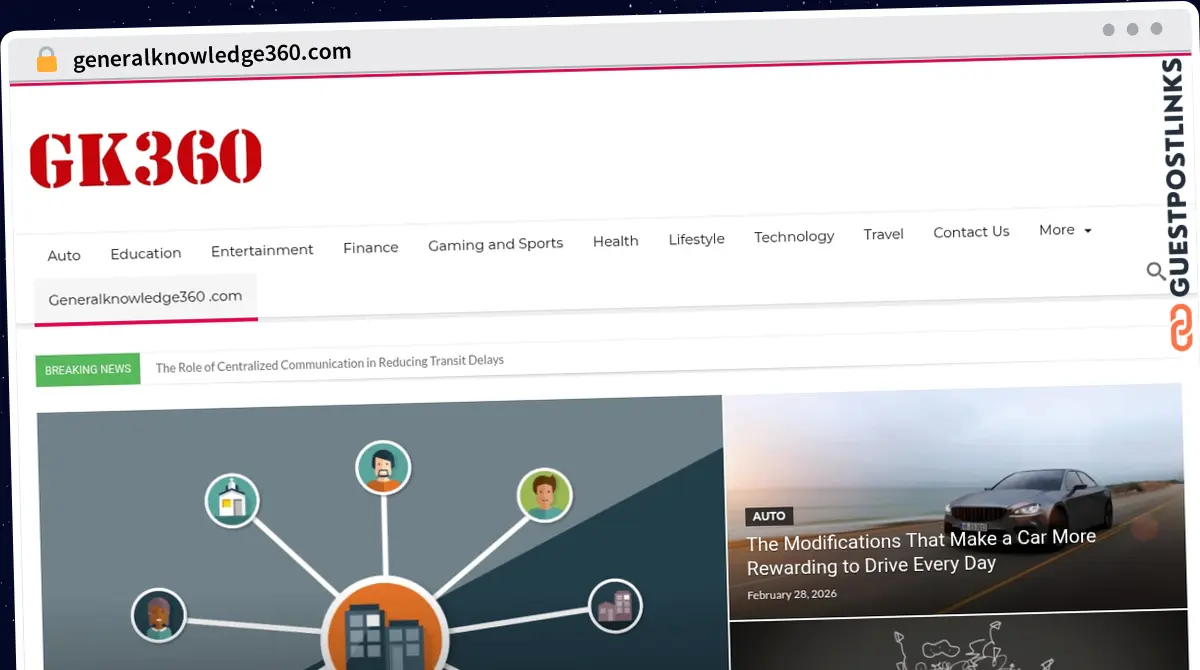Open the Travel section
Screen dimensions: 1200x670
click(884, 234)
